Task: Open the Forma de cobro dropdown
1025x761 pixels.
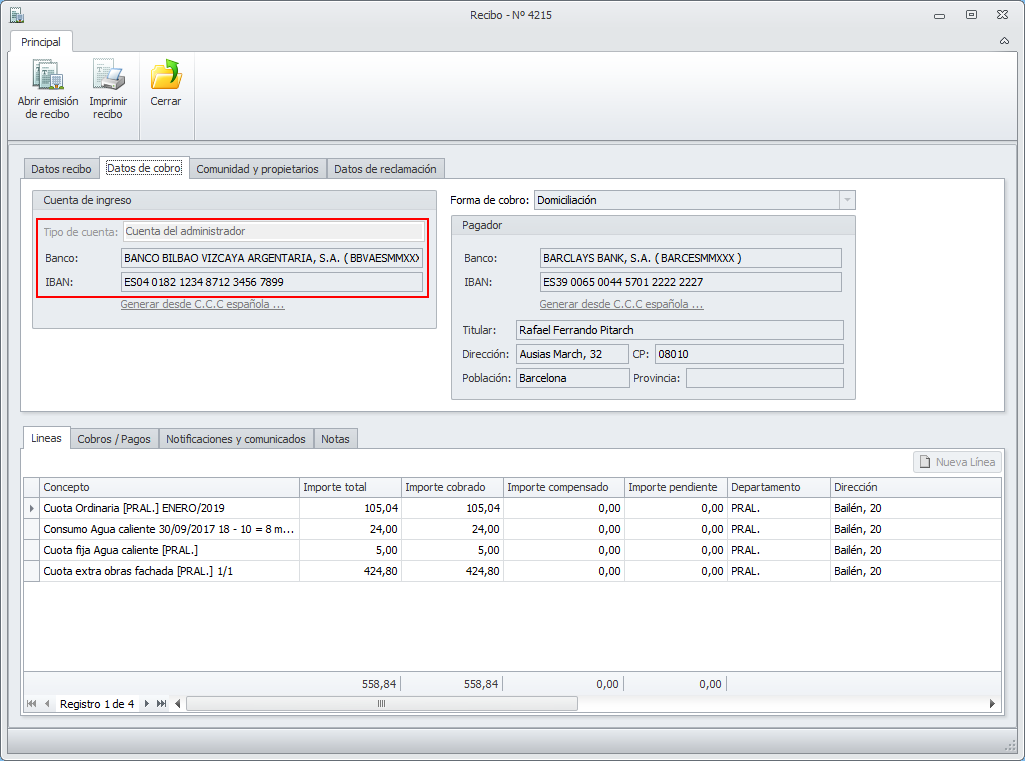Action: click(846, 200)
